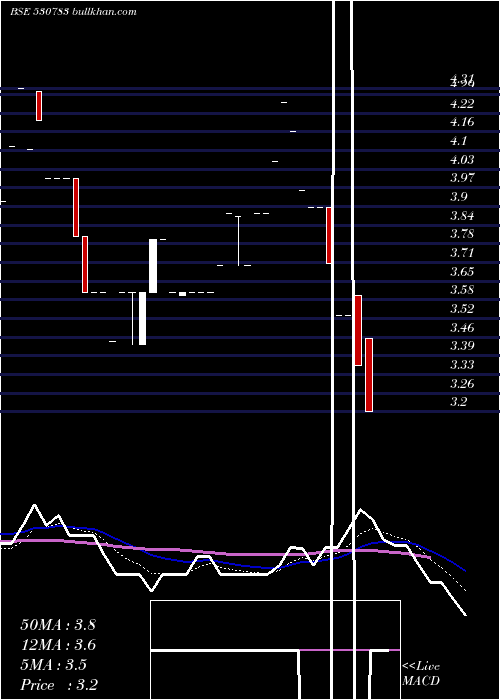Click the 3.2 price axis label
The height and width of the screenshot is (700, 500).
coord(458,401)
